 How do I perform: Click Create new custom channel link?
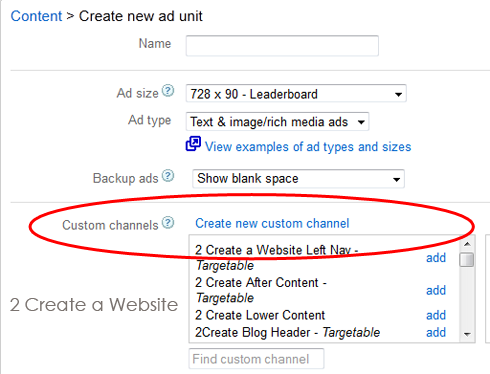tap(272, 223)
